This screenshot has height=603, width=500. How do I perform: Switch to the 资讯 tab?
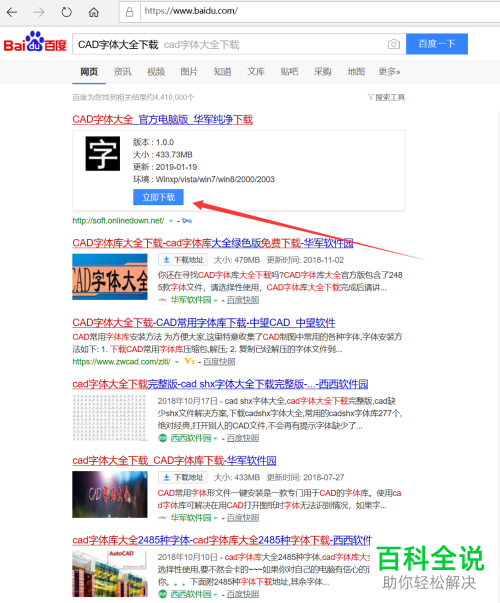coord(122,72)
